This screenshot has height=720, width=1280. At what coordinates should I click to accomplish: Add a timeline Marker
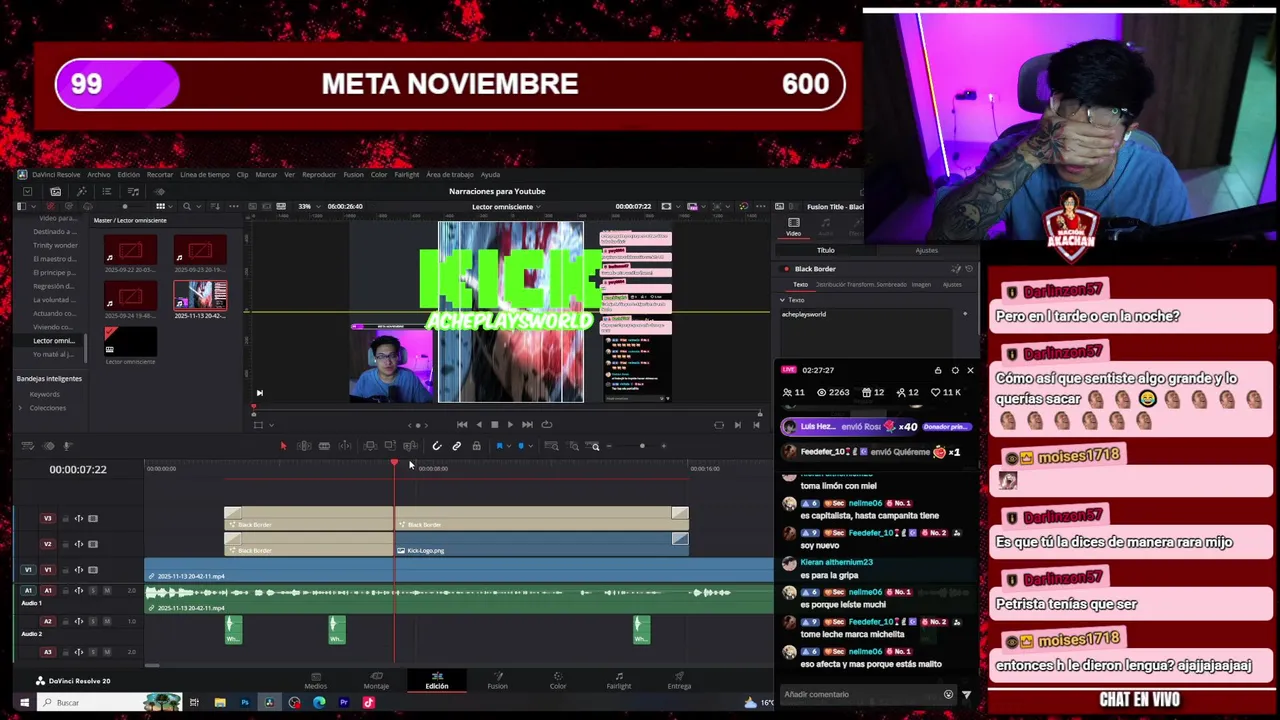[520, 446]
